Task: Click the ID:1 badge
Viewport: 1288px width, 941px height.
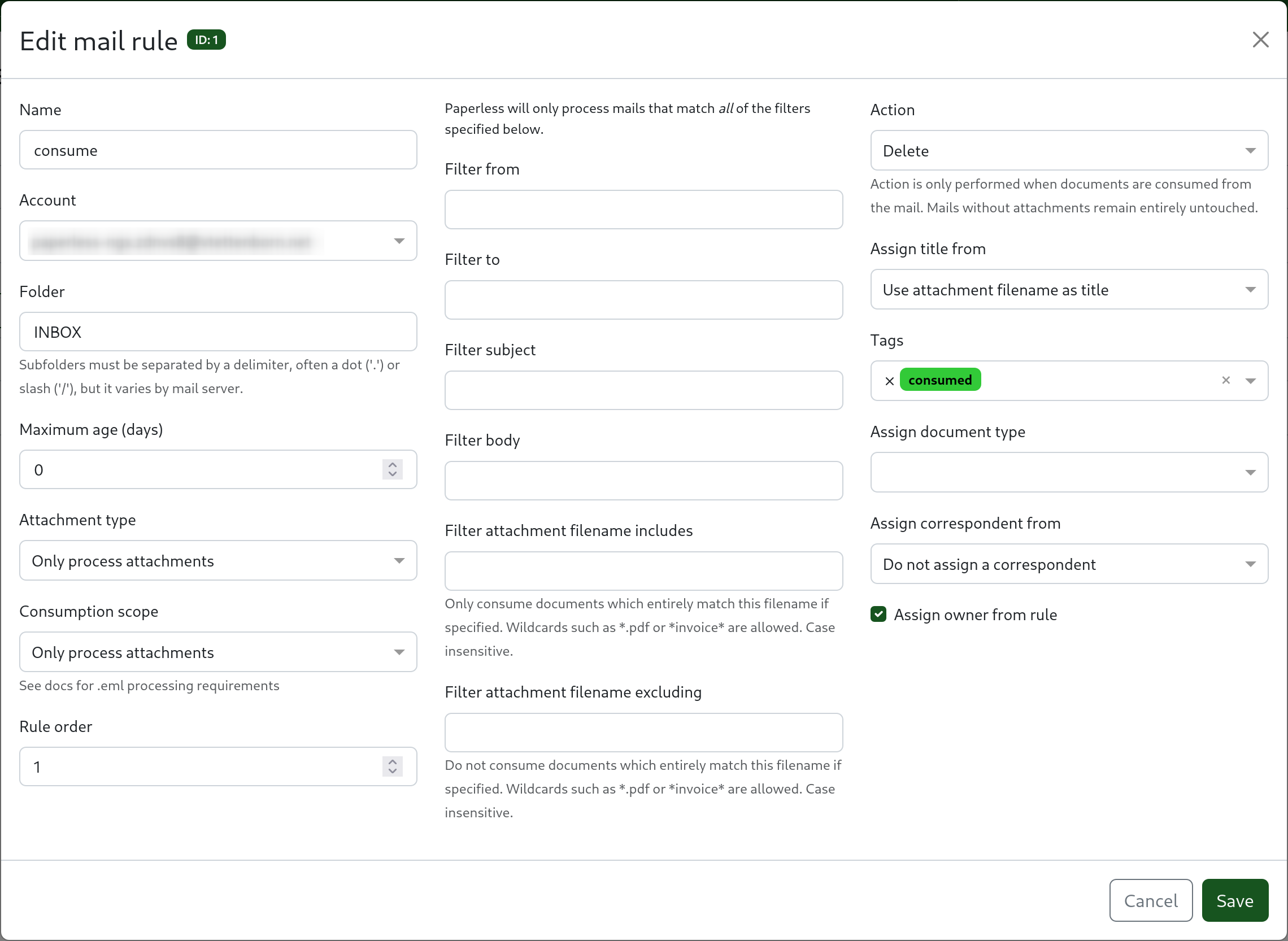Action: click(x=206, y=40)
